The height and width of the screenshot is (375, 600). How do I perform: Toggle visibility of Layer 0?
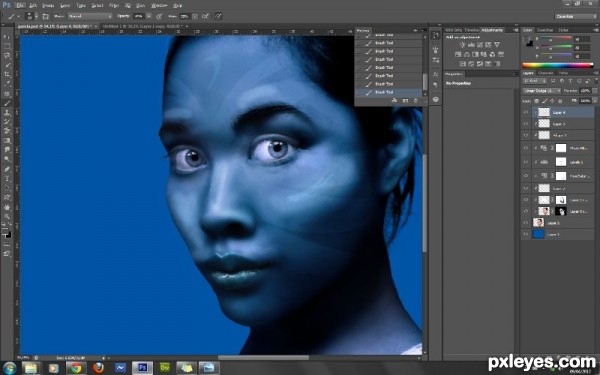click(526, 223)
